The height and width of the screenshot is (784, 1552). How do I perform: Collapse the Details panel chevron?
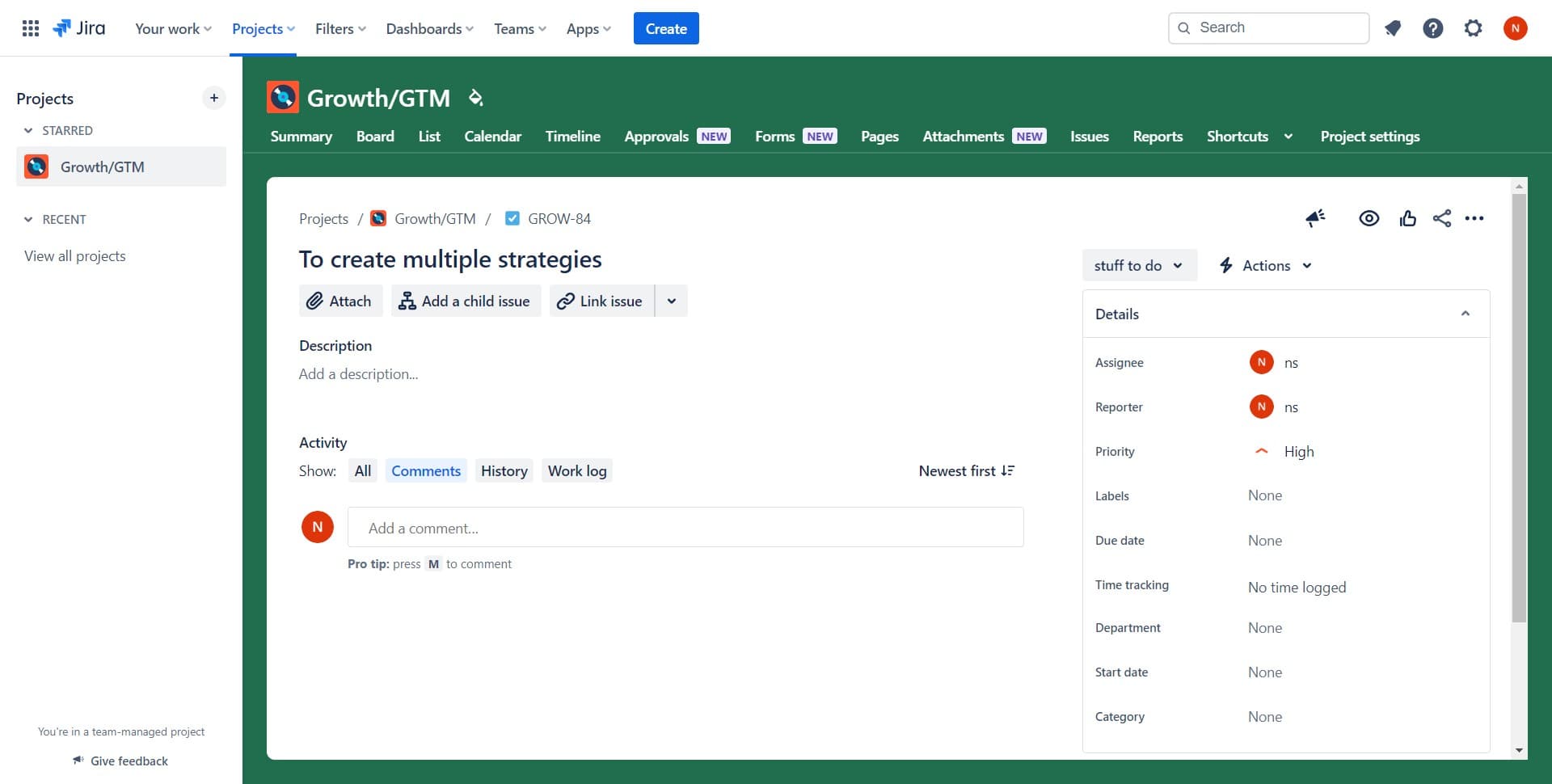(x=1466, y=314)
